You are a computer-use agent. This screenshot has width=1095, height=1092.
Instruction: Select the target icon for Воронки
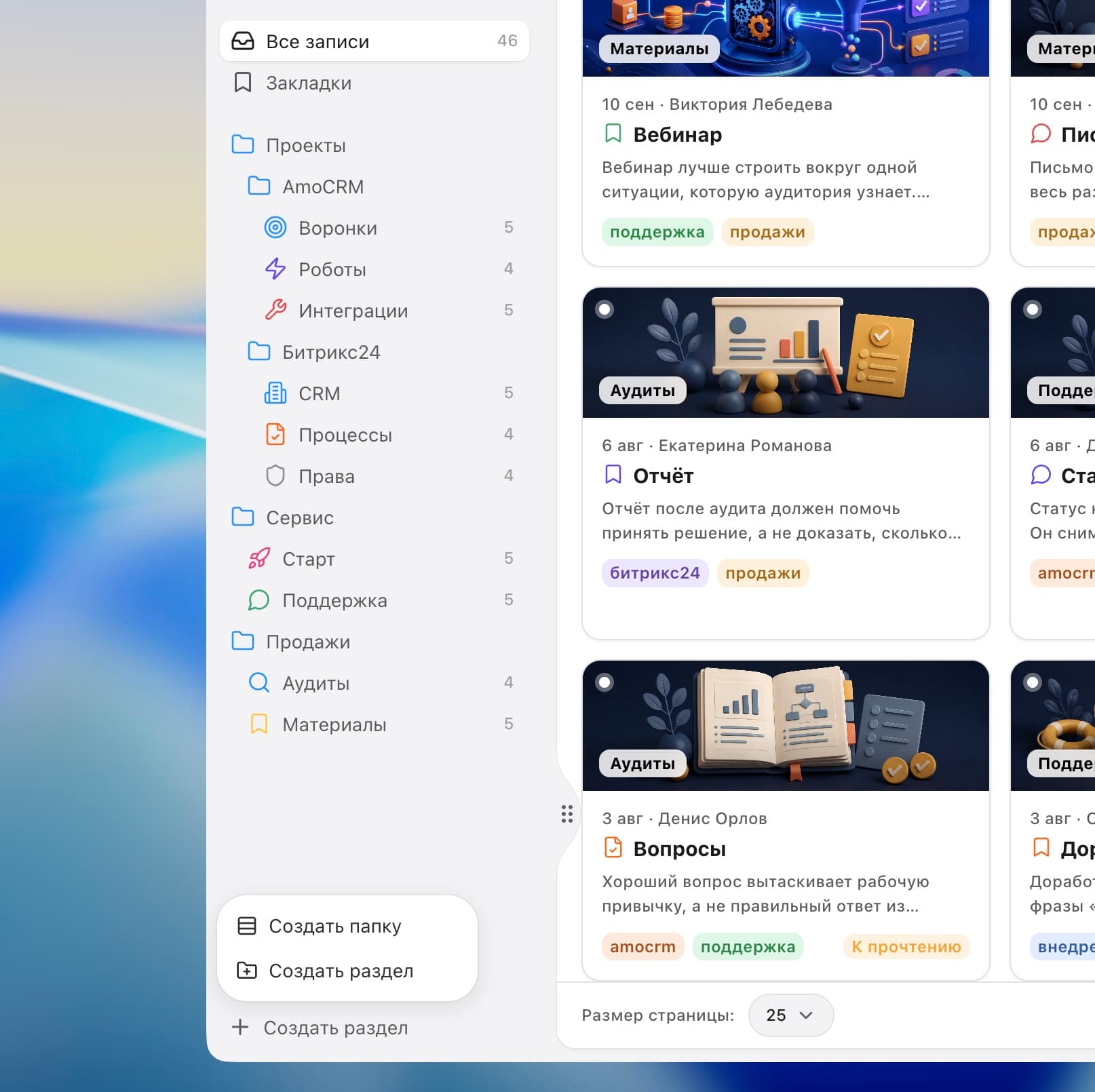pos(275,227)
